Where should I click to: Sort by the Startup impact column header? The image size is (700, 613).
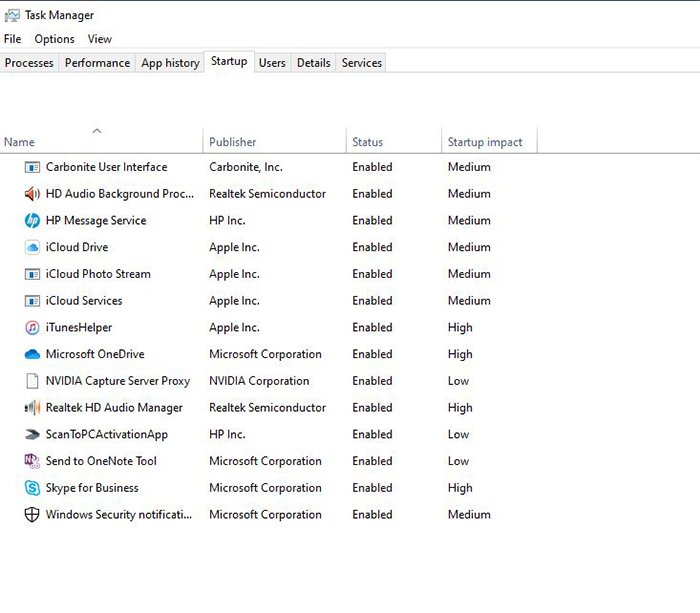pos(485,142)
